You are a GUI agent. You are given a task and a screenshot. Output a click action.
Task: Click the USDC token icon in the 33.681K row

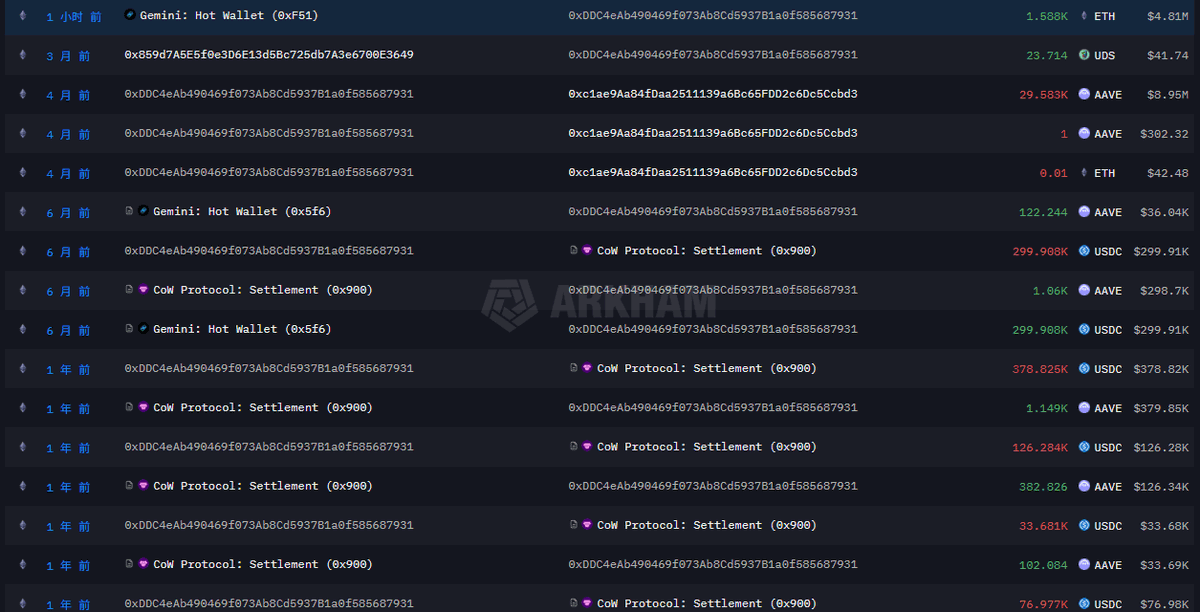coord(1084,526)
